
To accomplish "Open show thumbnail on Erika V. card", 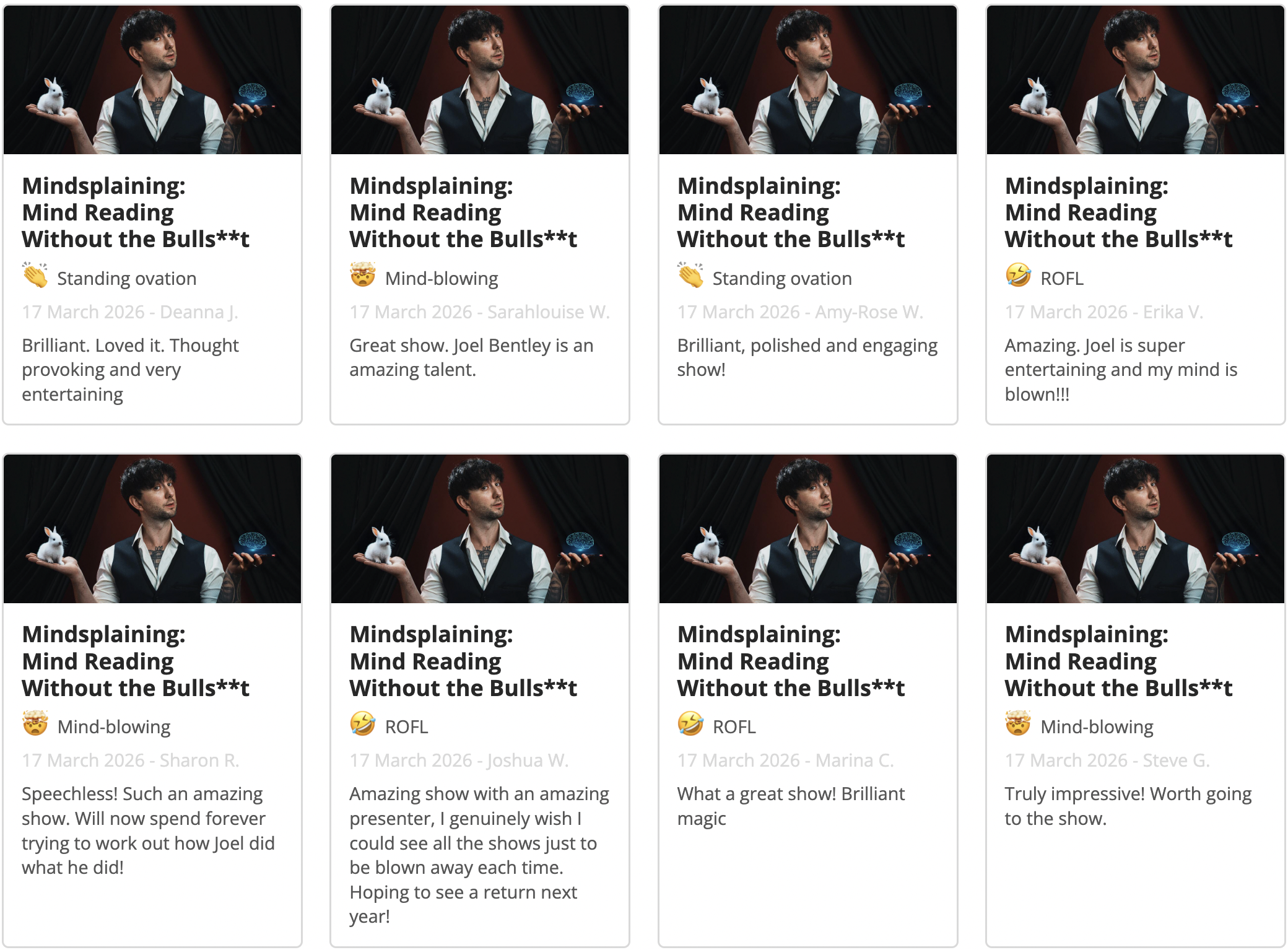I will pyautogui.click(x=1136, y=80).
